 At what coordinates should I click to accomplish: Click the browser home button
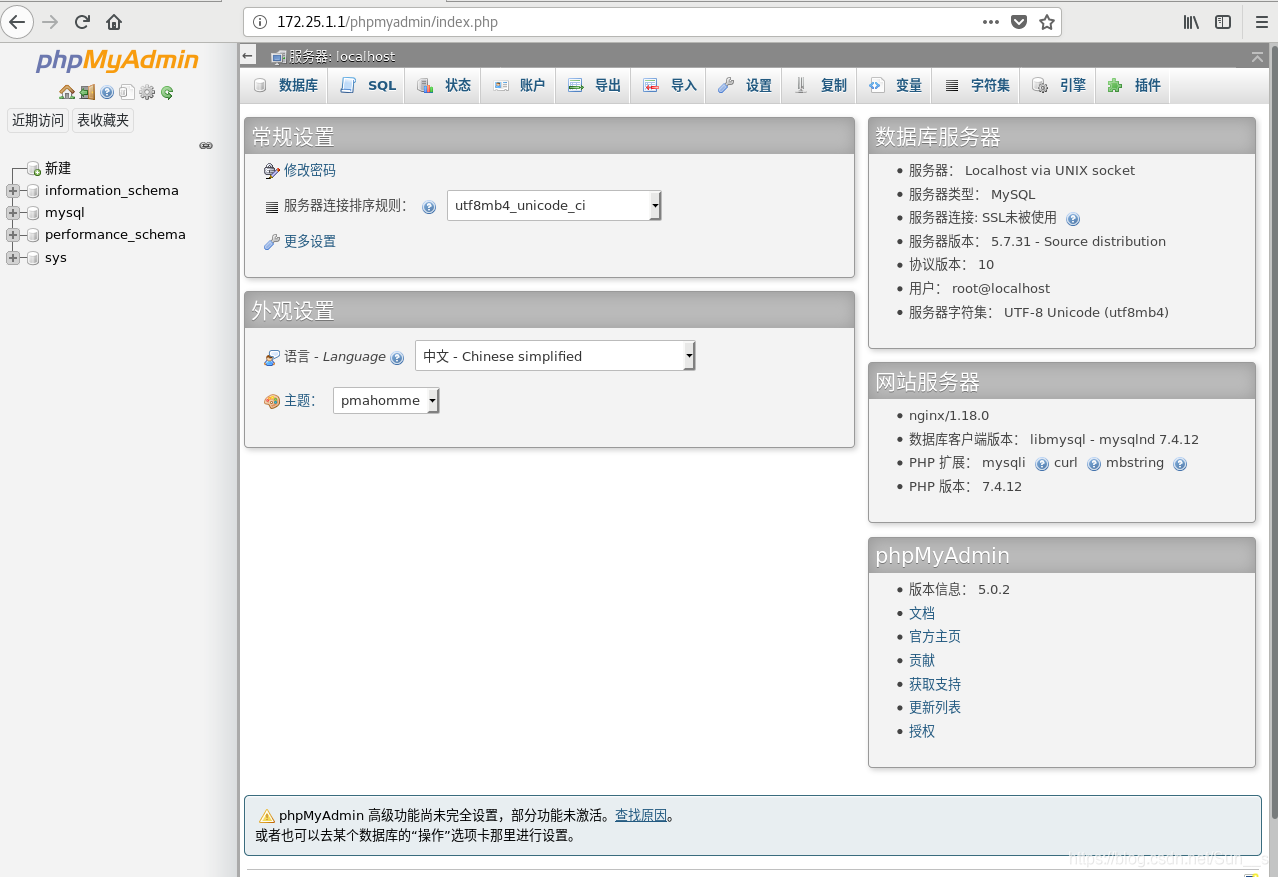[x=114, y=21]
